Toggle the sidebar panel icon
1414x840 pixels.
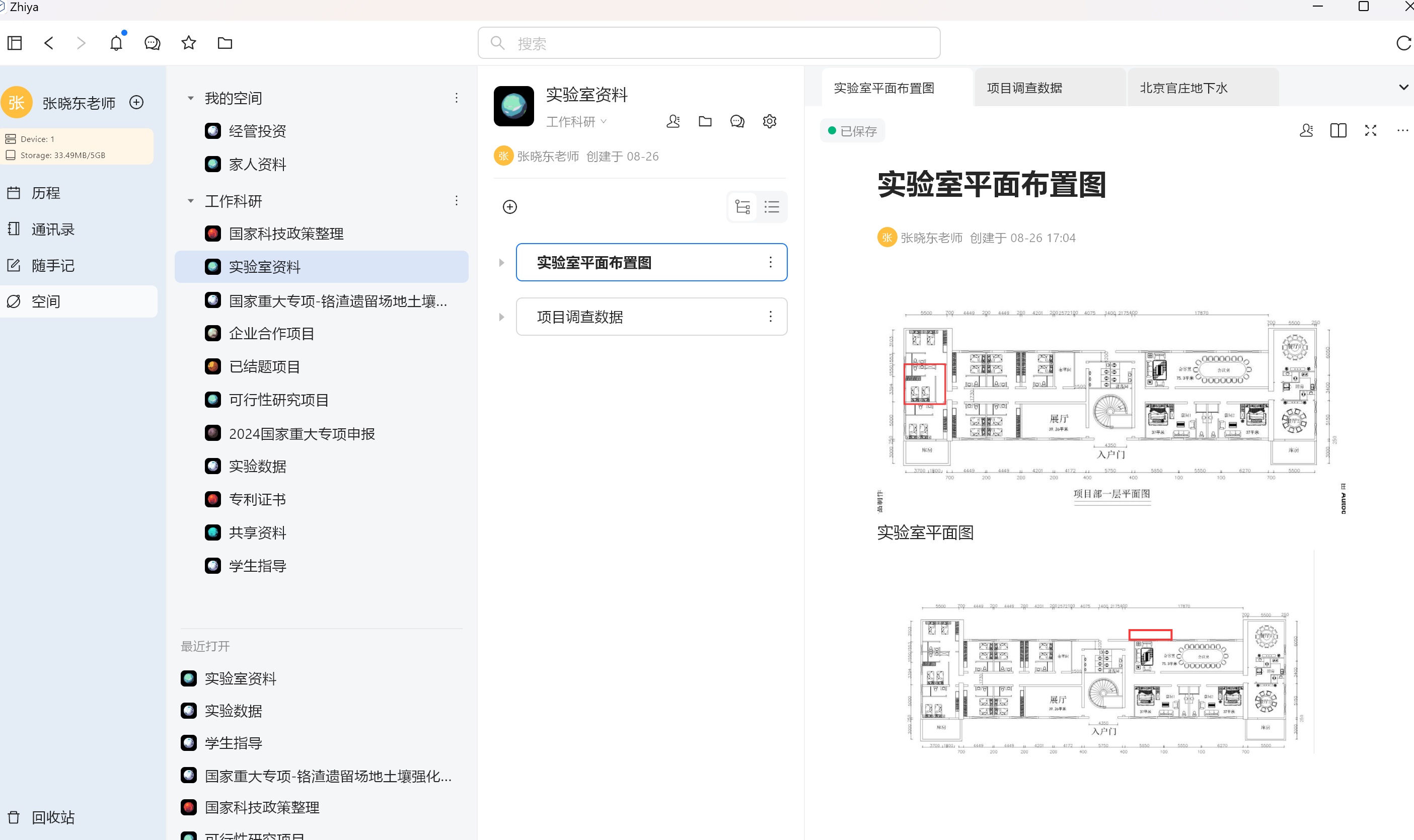coord(15,43)
